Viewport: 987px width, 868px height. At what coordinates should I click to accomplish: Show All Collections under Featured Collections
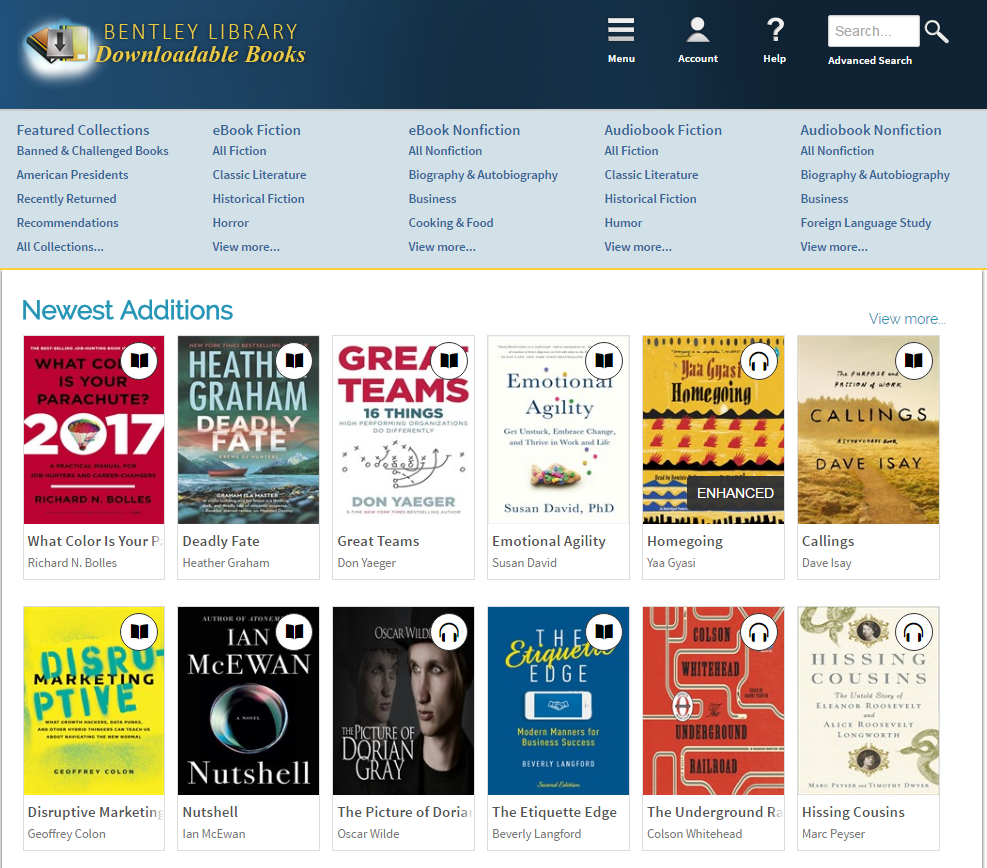[x=60, y=247]
